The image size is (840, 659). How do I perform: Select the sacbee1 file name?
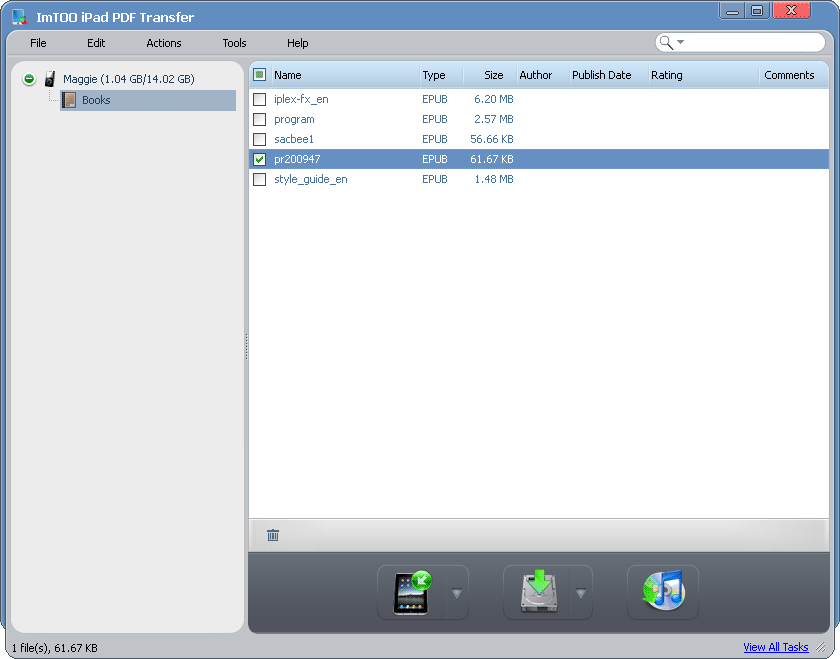(x=294, y=139)
